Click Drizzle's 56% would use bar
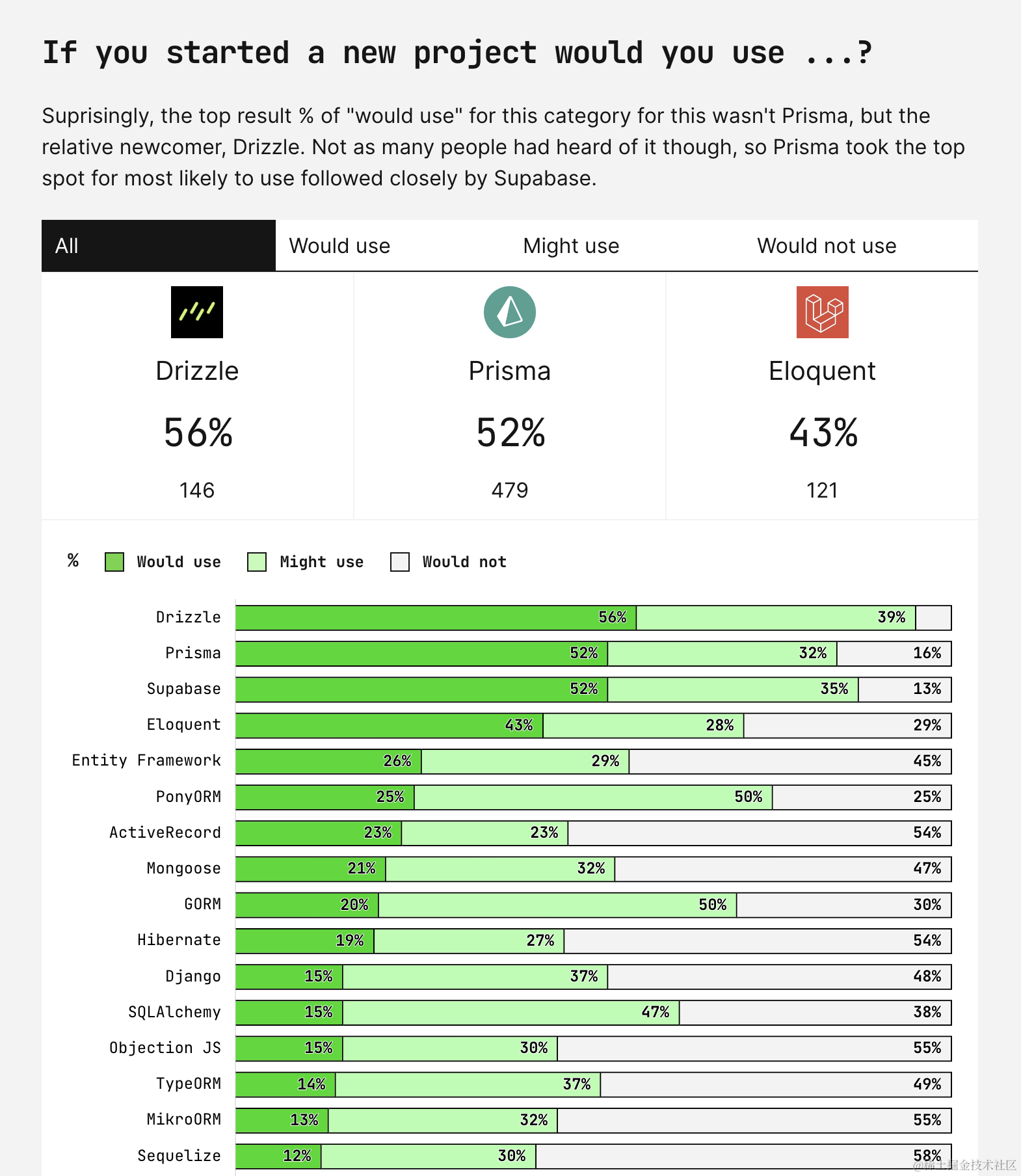The height and width of the screenshot is (1176, 1021). coord(436,618)
